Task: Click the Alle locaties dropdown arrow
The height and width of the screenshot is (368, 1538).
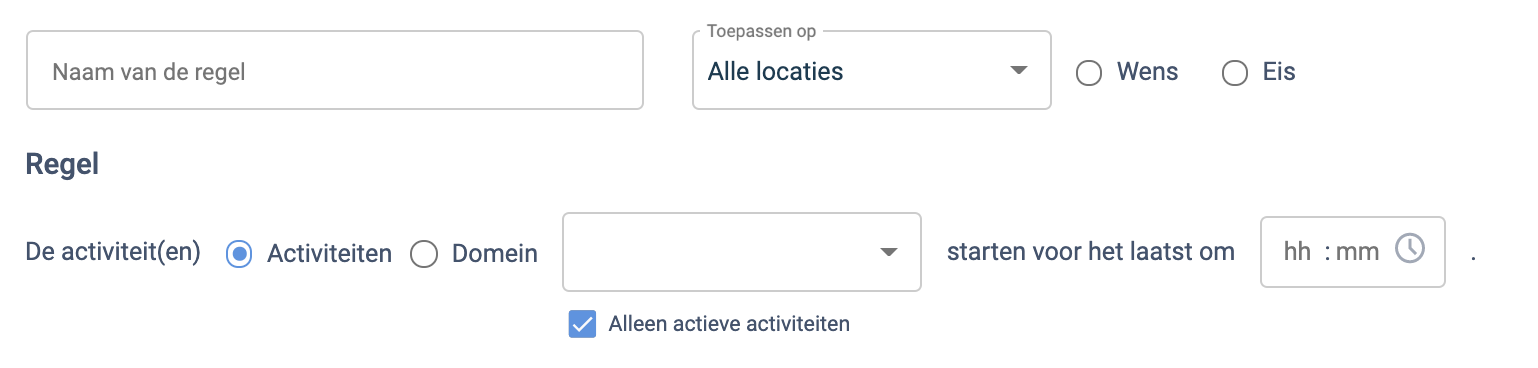Action: coord(1018,70)
